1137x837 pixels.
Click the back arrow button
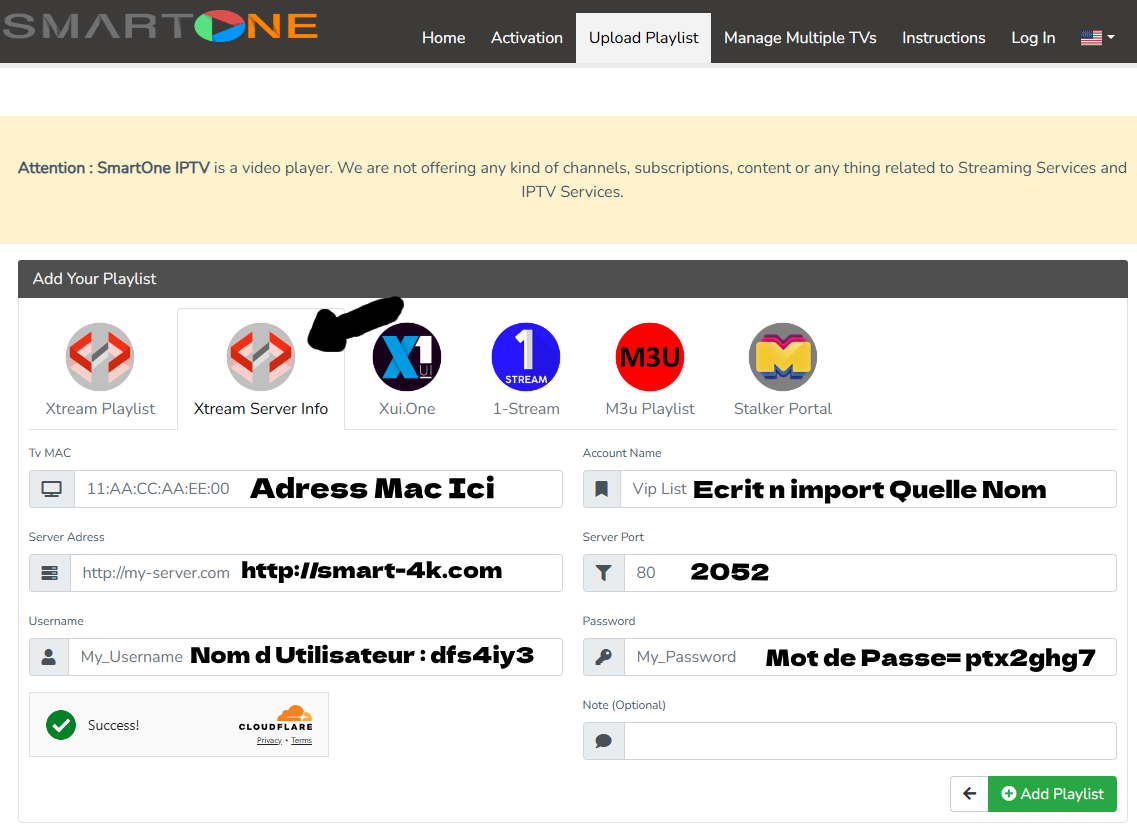tap(969, 794)
